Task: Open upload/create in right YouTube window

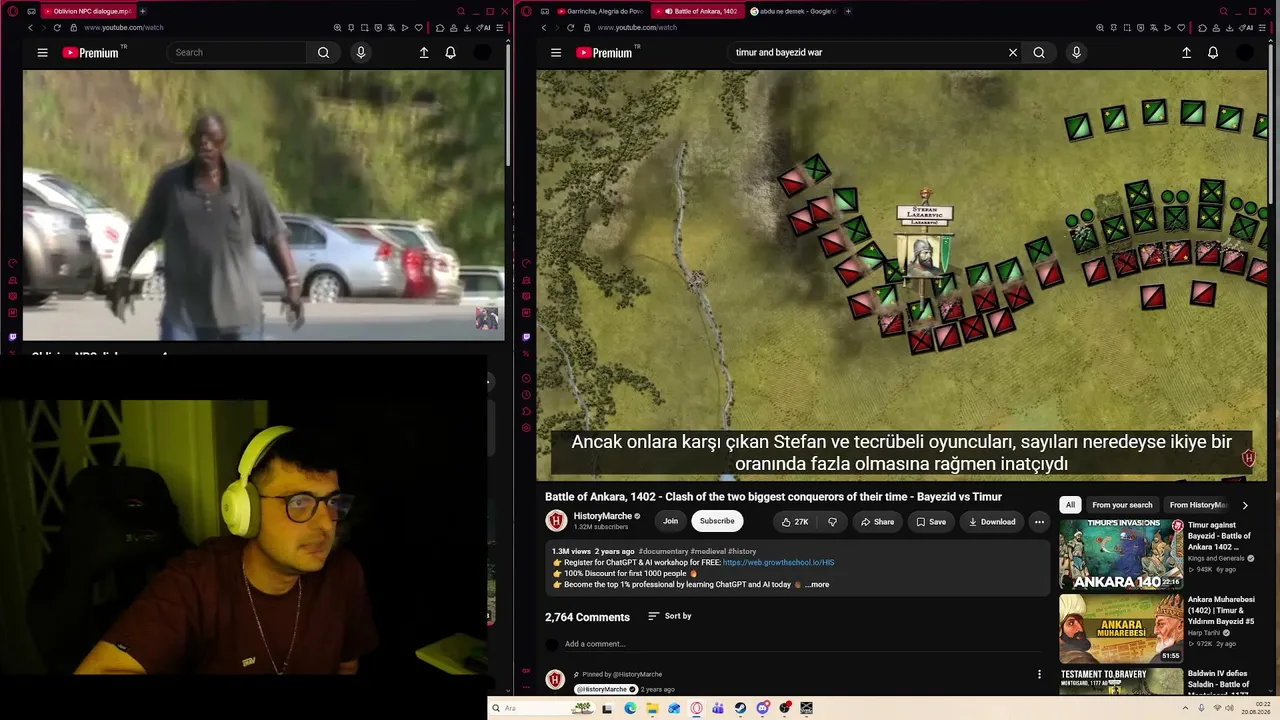Action: pyautogui.click(x=1186, y=53)
